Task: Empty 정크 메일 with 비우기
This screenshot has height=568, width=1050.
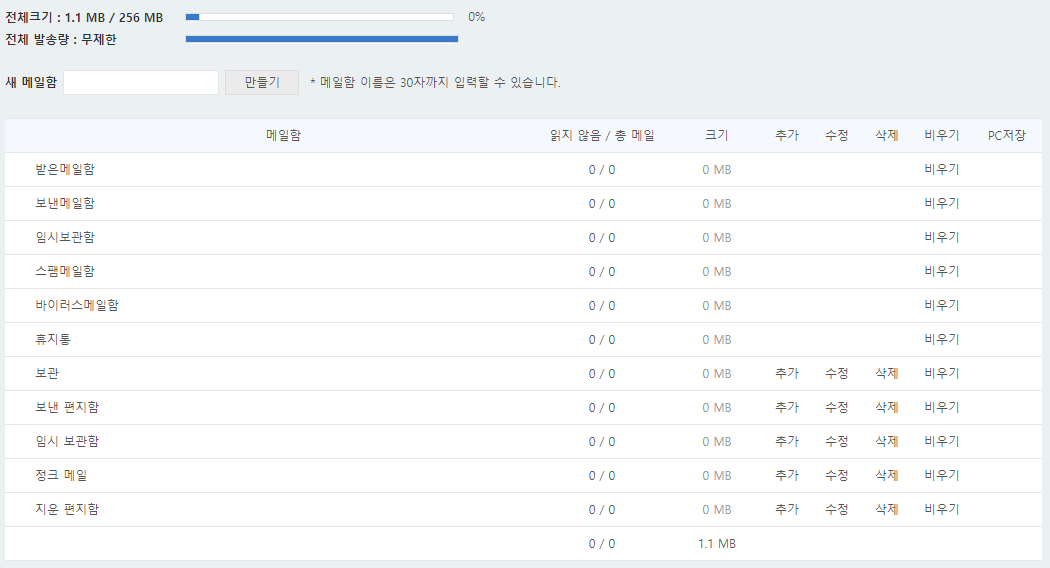Action: [x=942, y=475]
